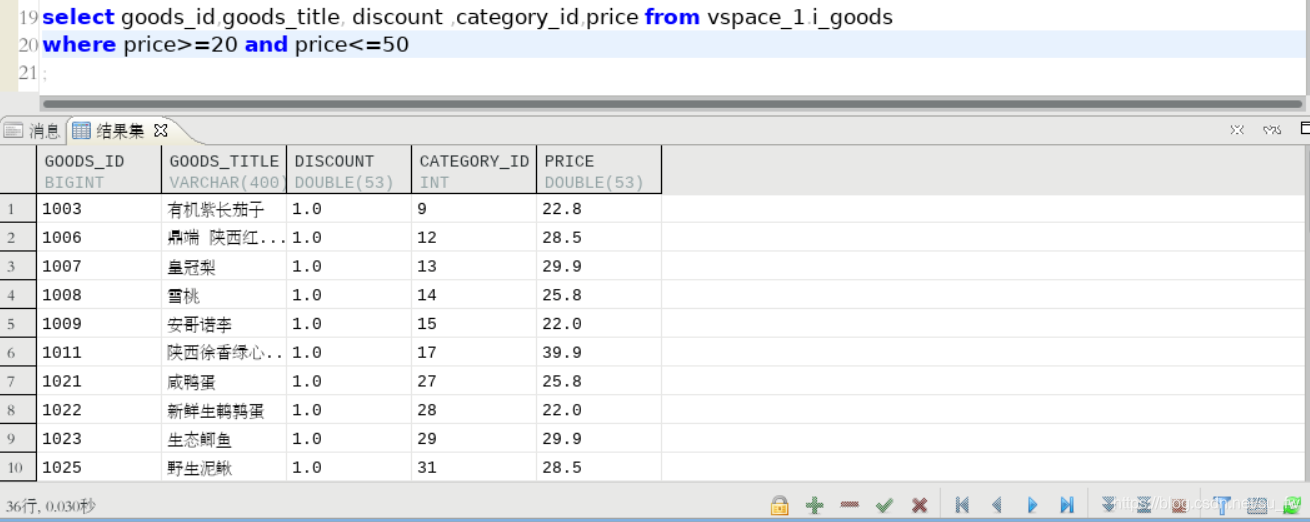Click cell 生态鲫鱼
This screenshot has width=1310, height=522.
[x=224, y=439]
